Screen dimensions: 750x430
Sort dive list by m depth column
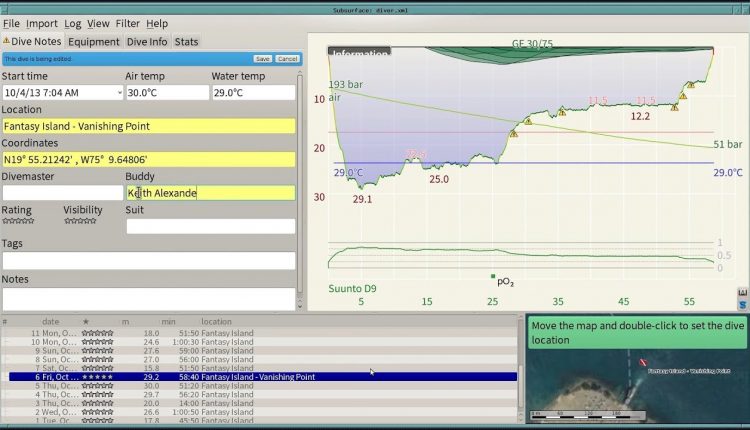(125, 322)
